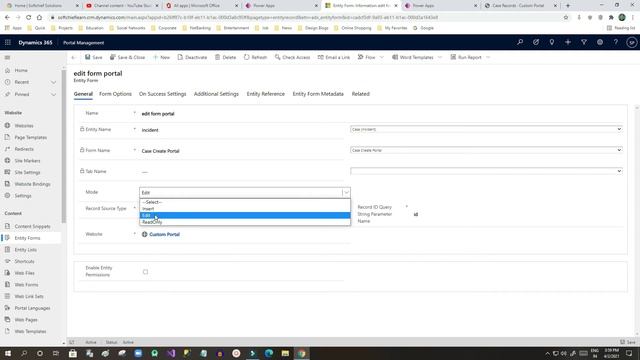The height and width of the screenshot is (360, 640).
Task: Open the Dynamics 365 app launcher waffle
Action: tap(8, 42)
